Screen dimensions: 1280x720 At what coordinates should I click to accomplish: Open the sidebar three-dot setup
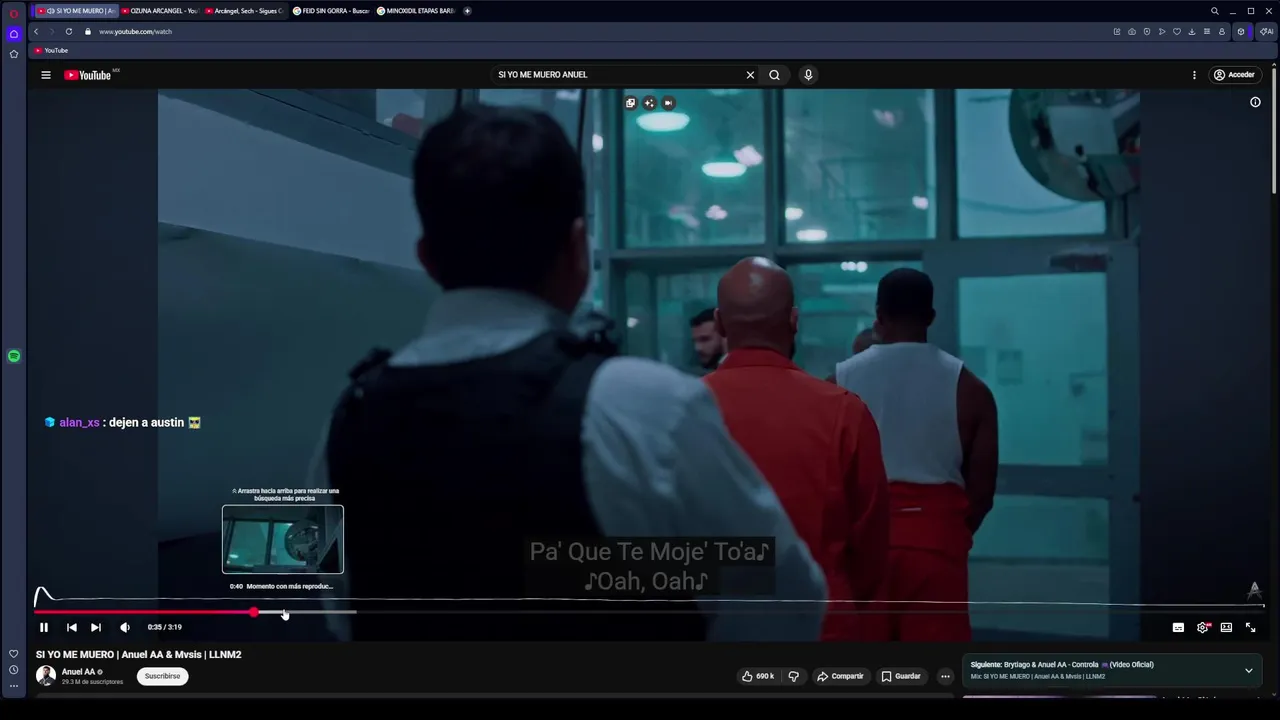(14, 686)
